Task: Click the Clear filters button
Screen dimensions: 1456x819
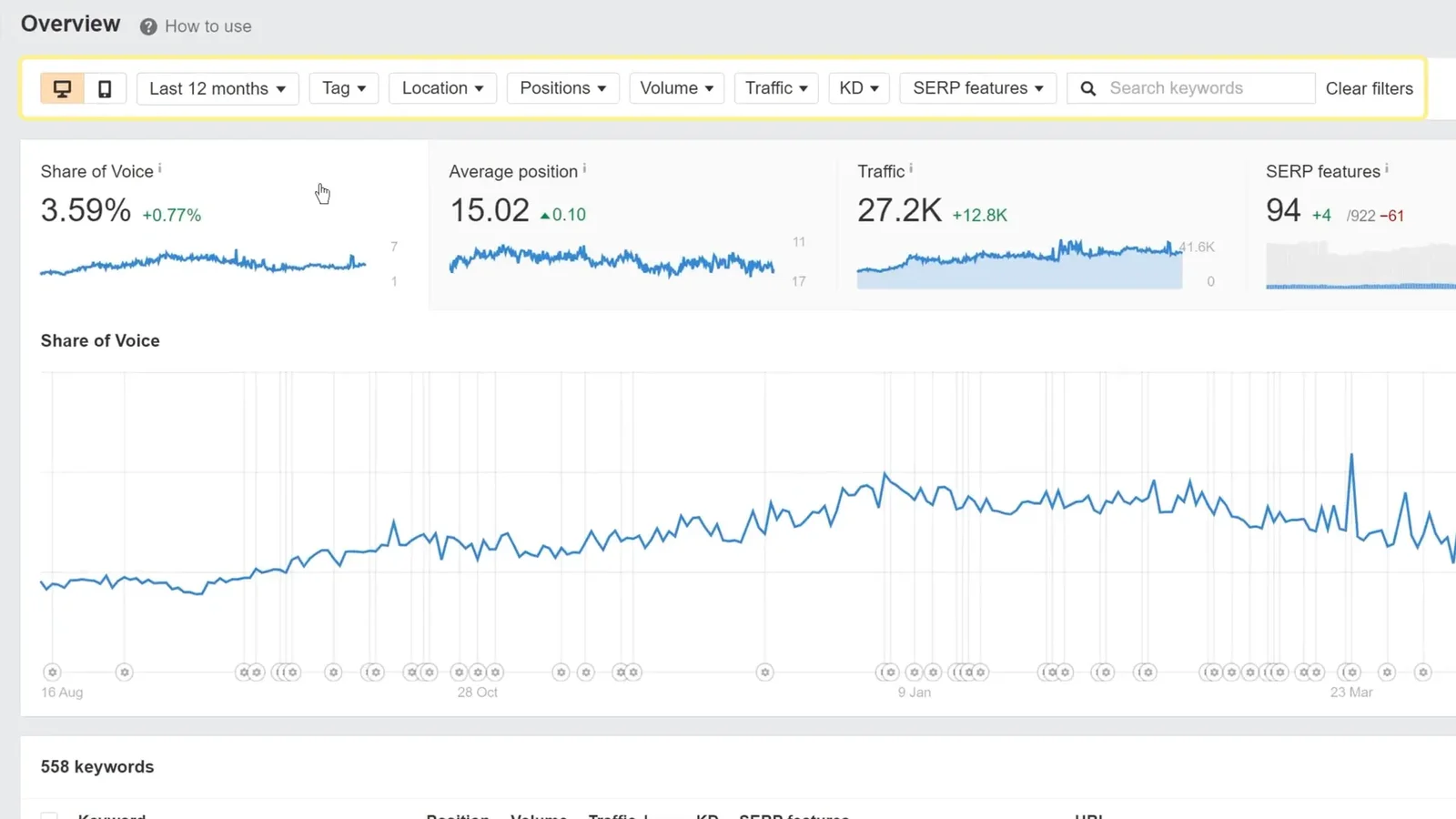Action: point(1369,88)
